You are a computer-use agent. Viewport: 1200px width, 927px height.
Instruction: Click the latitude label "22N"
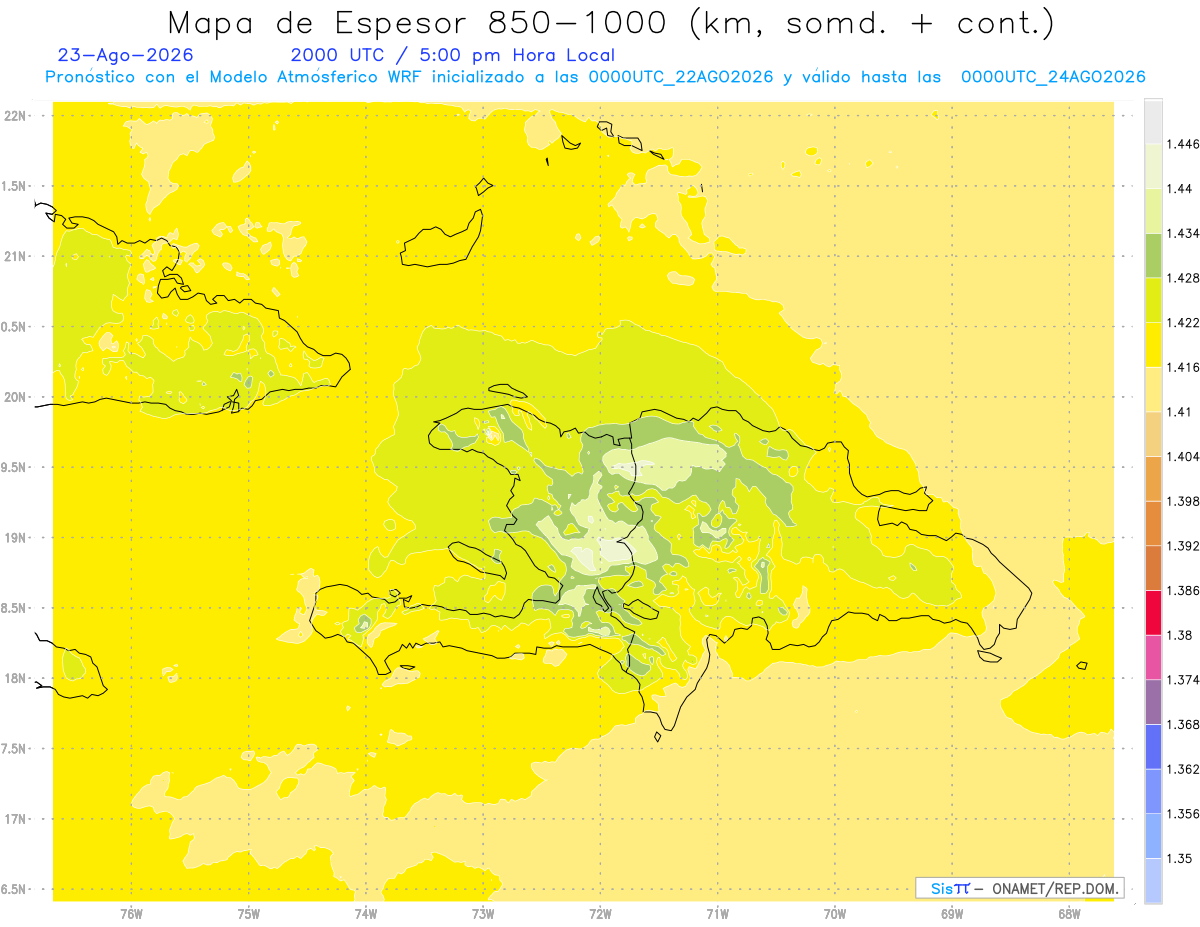coord(16,116)
